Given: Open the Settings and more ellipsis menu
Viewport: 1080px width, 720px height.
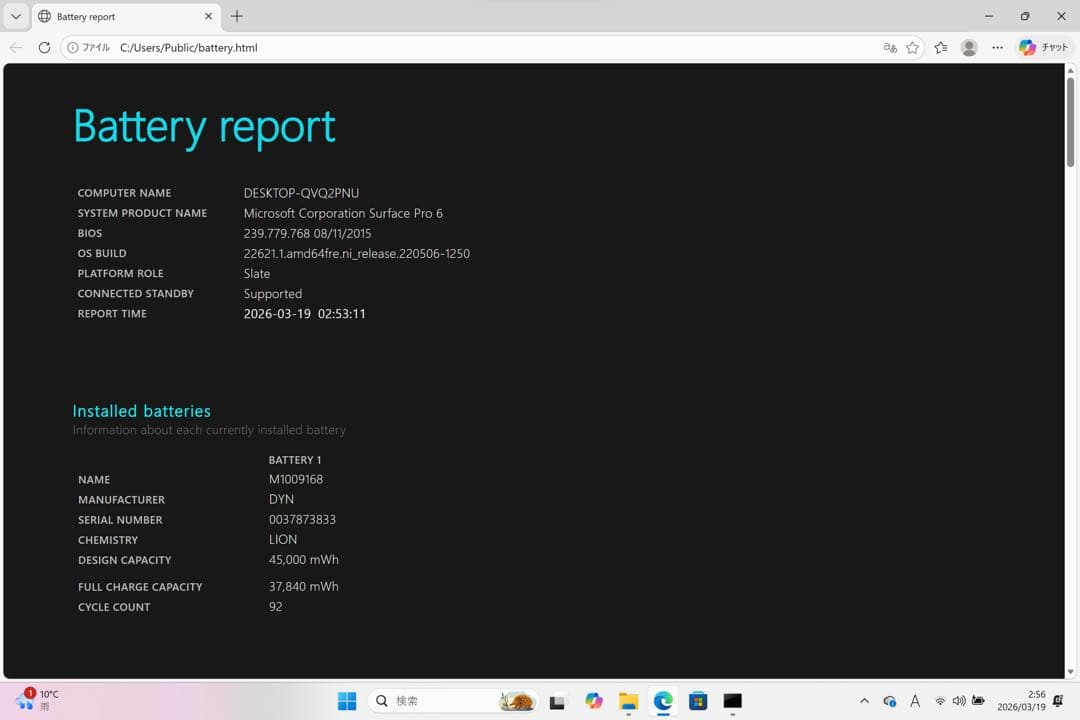Looking at the screenshot, I should point(998,47).
